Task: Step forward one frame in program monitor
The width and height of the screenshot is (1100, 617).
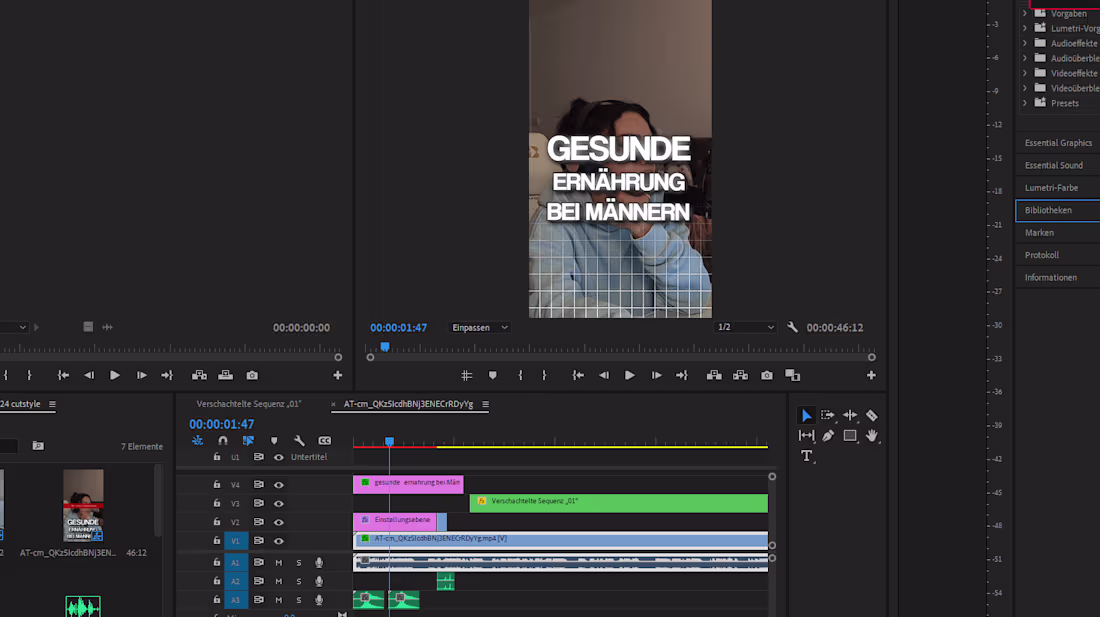Action: (656, 376)
